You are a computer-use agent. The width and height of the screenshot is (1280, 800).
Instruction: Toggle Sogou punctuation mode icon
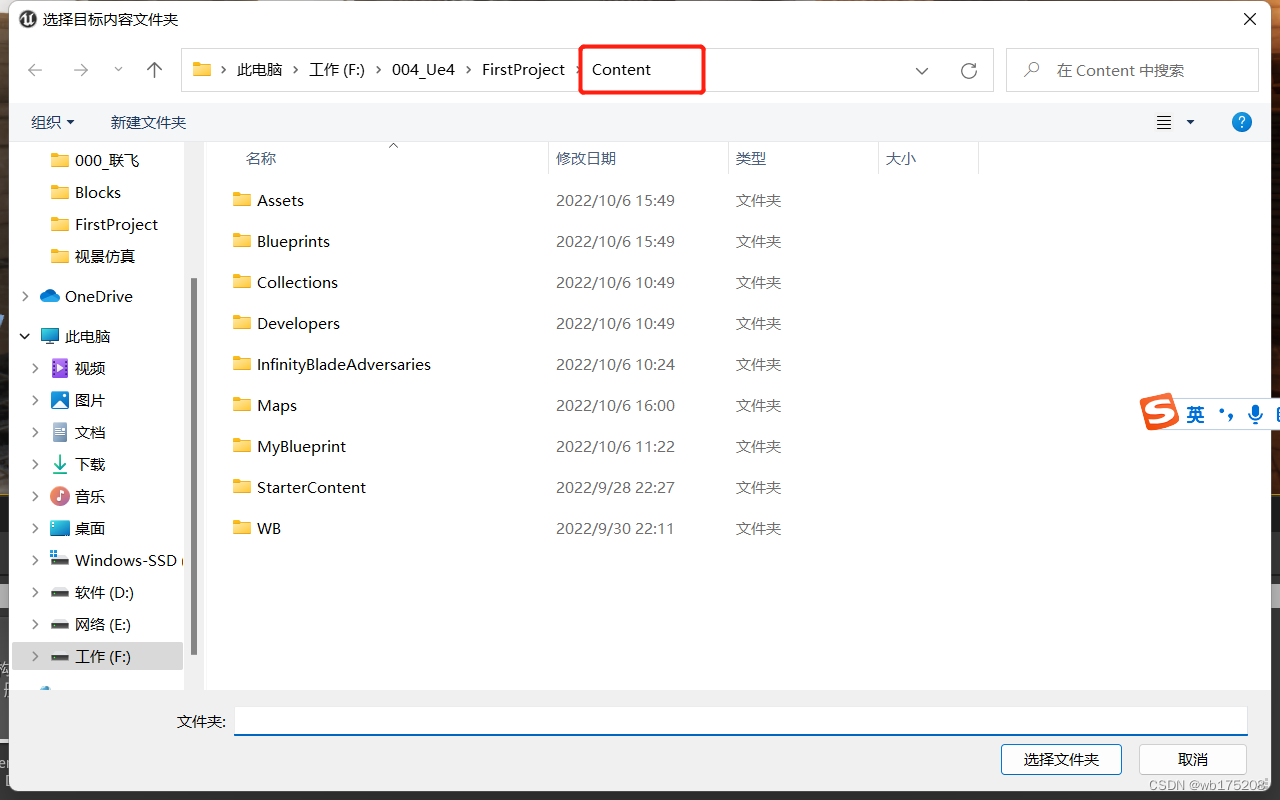click(1226, 413)
